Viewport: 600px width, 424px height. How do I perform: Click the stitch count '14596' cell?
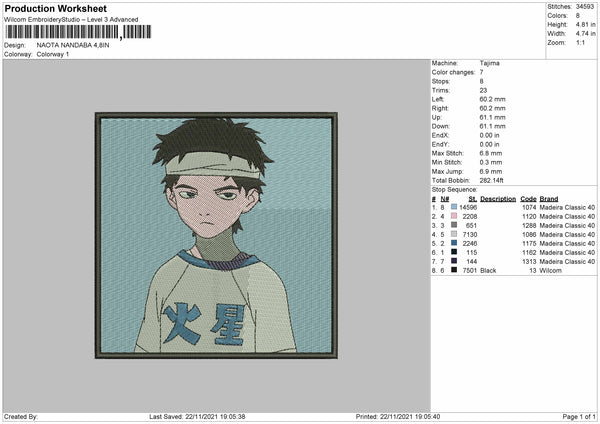click(468, 207)
